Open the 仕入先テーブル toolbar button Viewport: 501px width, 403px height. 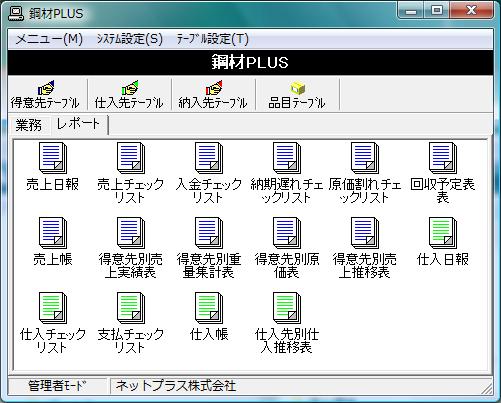tap(129, 95)
